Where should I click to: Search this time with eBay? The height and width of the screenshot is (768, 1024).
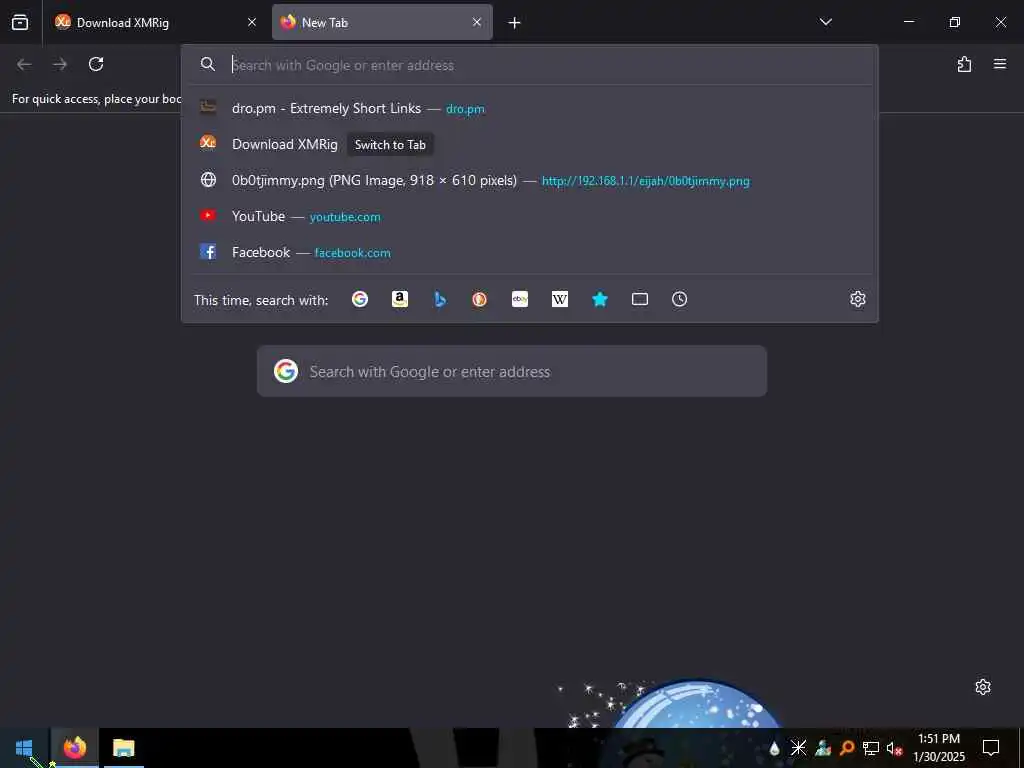(x=520, y=299)
